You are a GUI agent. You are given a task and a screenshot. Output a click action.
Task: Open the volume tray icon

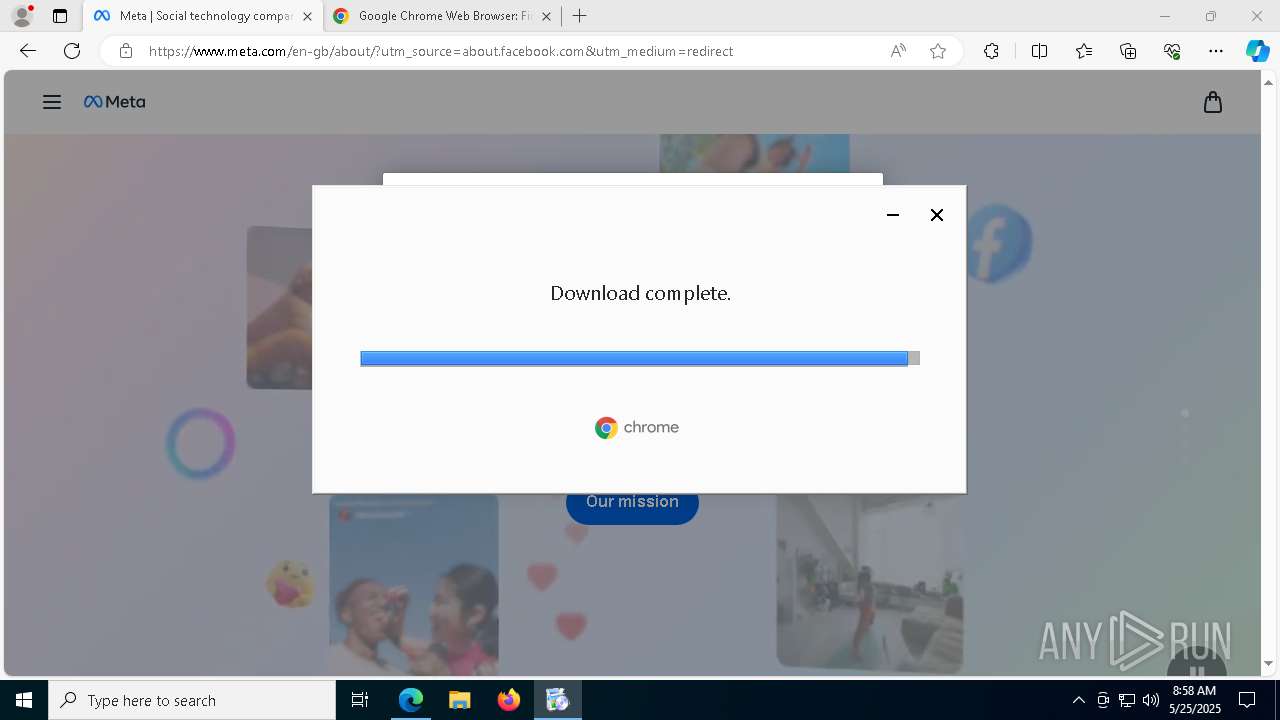pos(1150,700)
